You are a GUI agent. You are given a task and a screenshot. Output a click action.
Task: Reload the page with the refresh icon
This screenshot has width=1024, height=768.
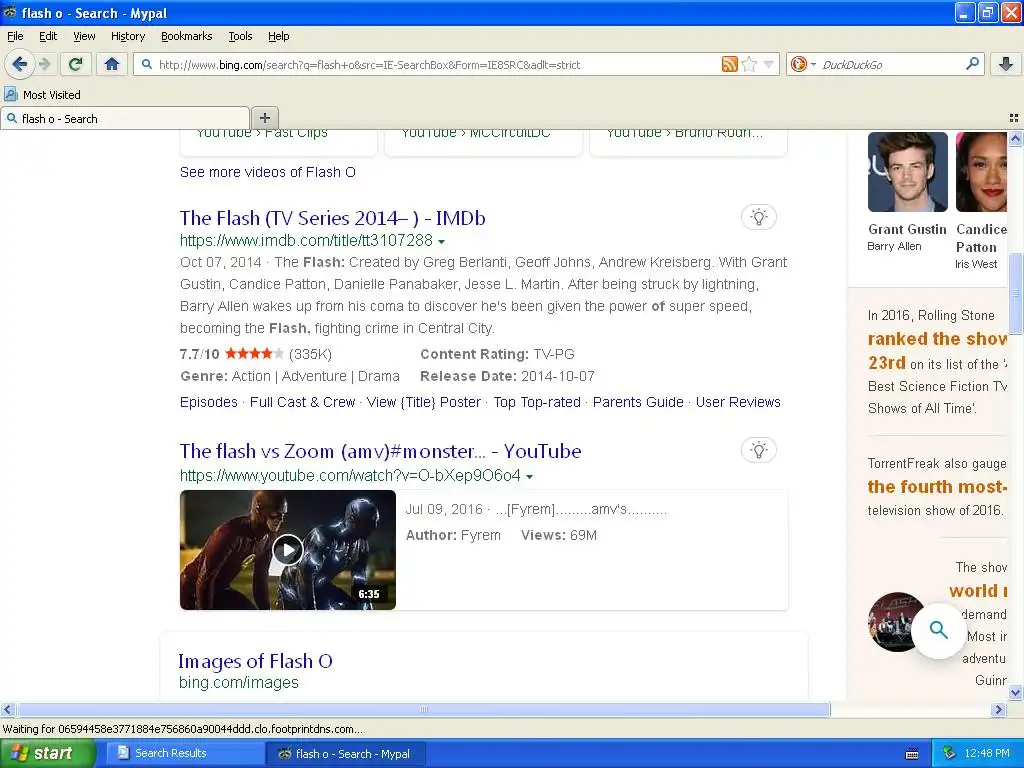click(x=76, y=64)
